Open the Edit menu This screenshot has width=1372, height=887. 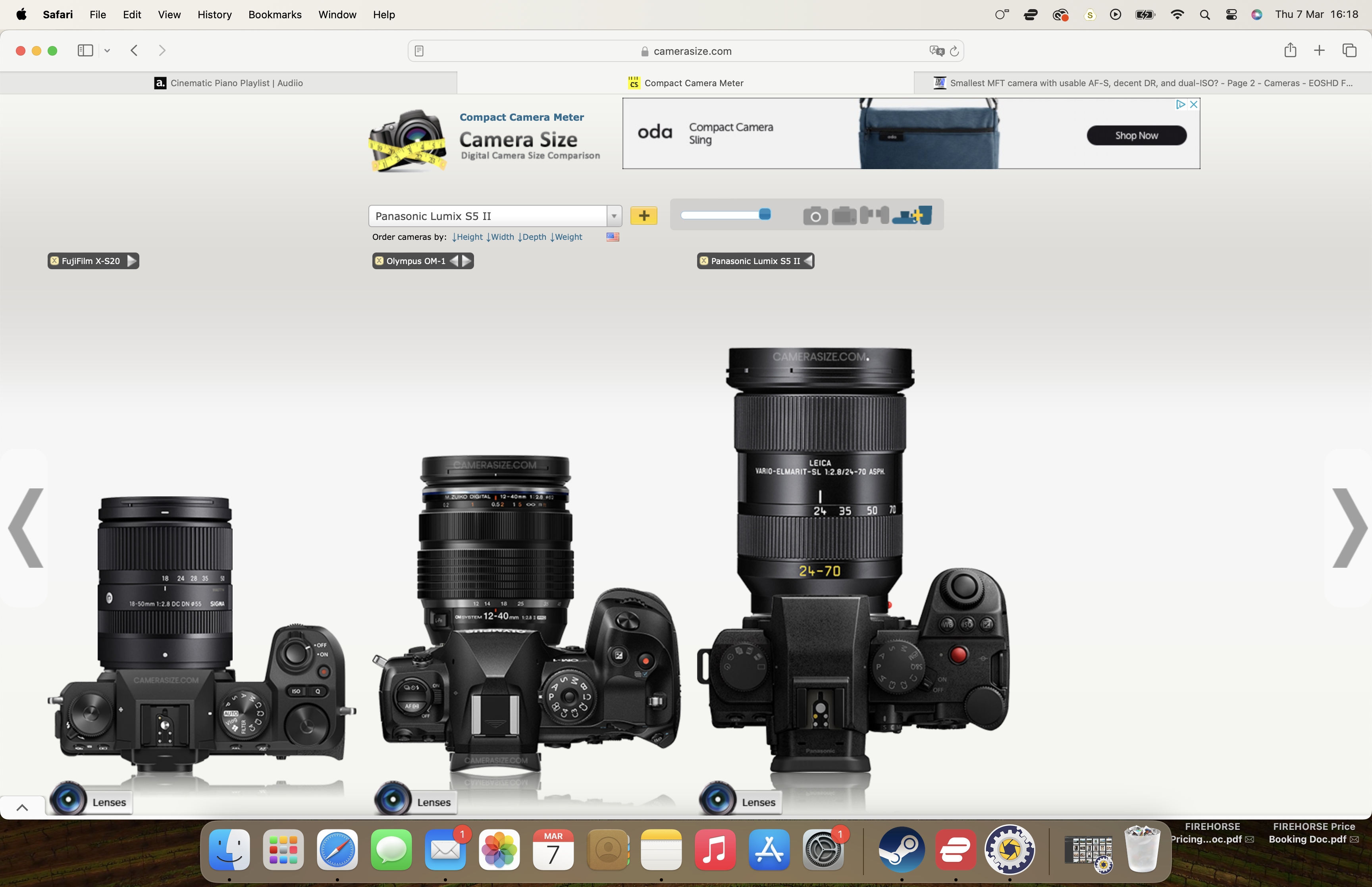[x=132, y=14]
